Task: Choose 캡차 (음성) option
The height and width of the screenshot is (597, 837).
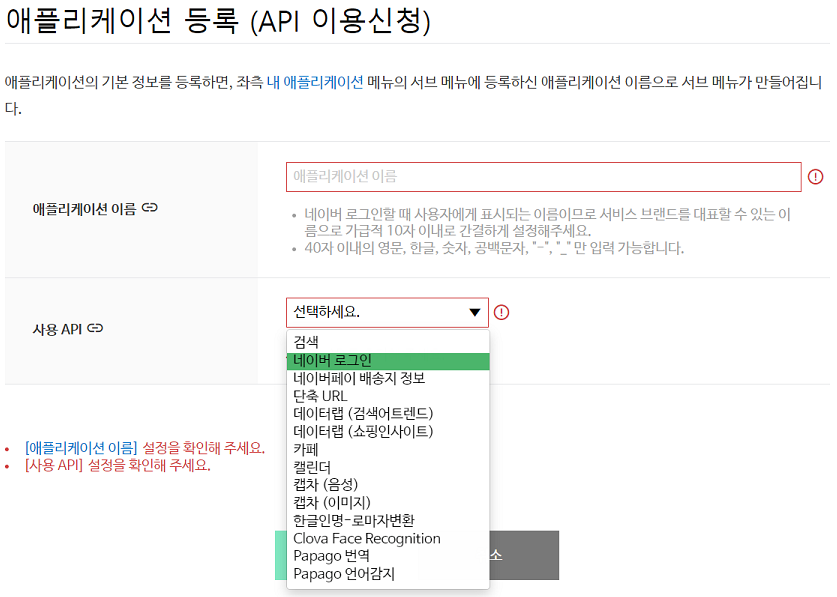Action: coord(388,485)
